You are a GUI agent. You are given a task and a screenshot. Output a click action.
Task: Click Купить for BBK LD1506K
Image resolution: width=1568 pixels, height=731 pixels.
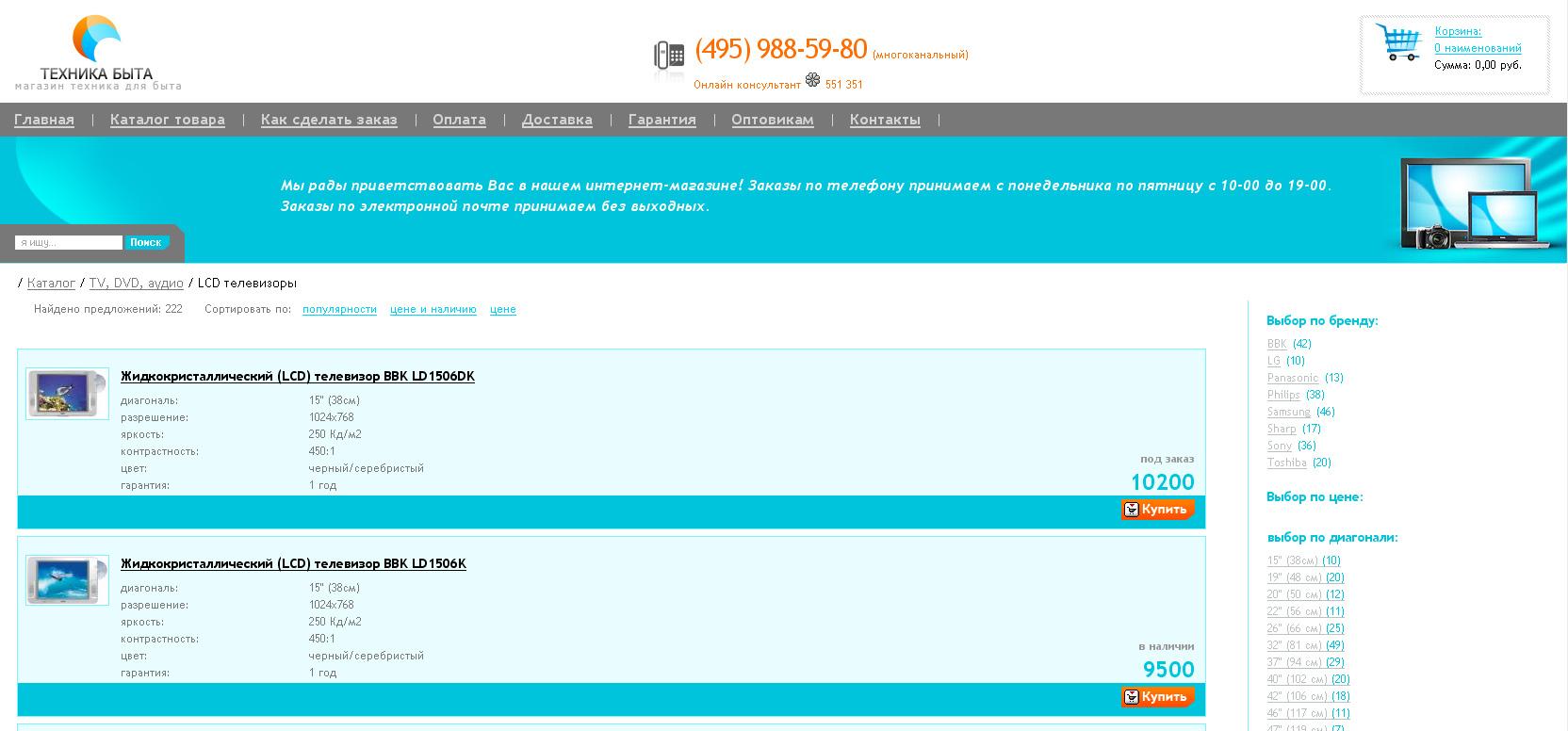(1157, 697)
